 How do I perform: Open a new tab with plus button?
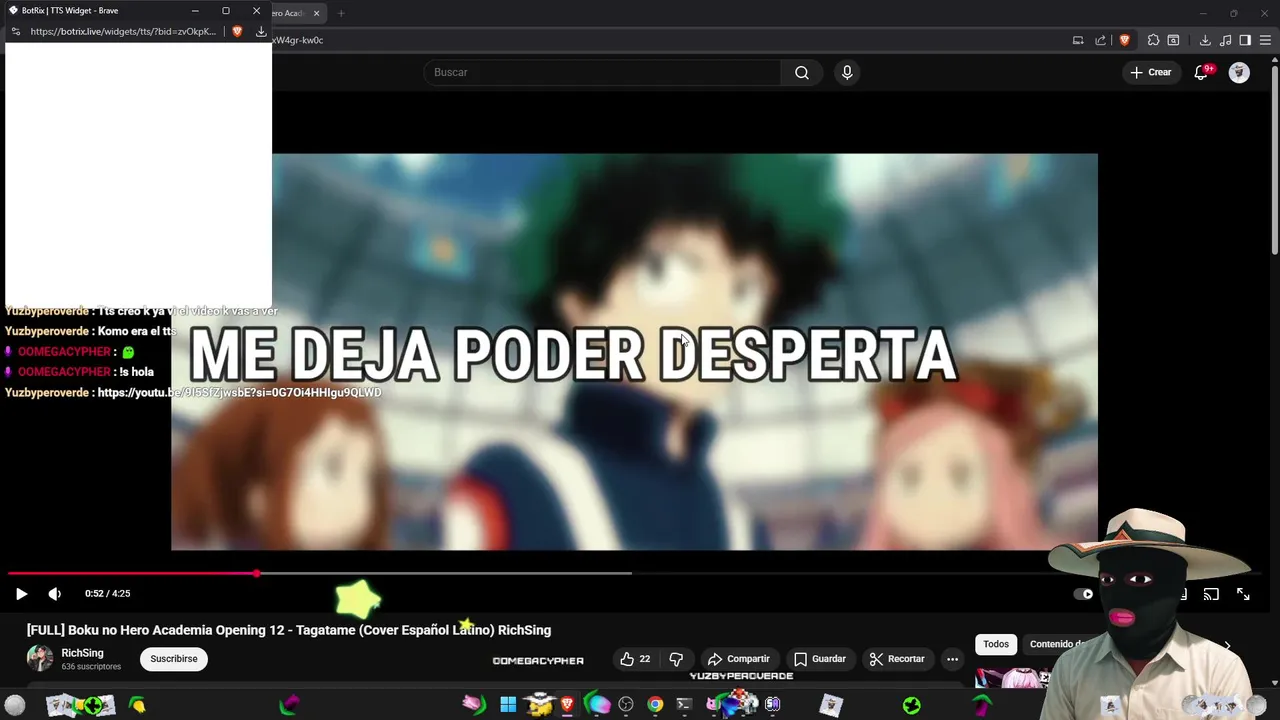(341, 13)
